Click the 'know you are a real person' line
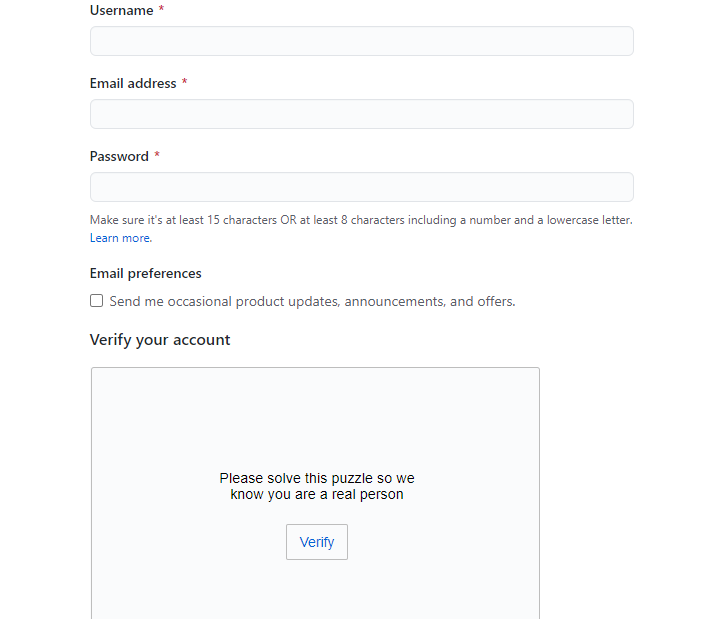 (x=316, y=494)
